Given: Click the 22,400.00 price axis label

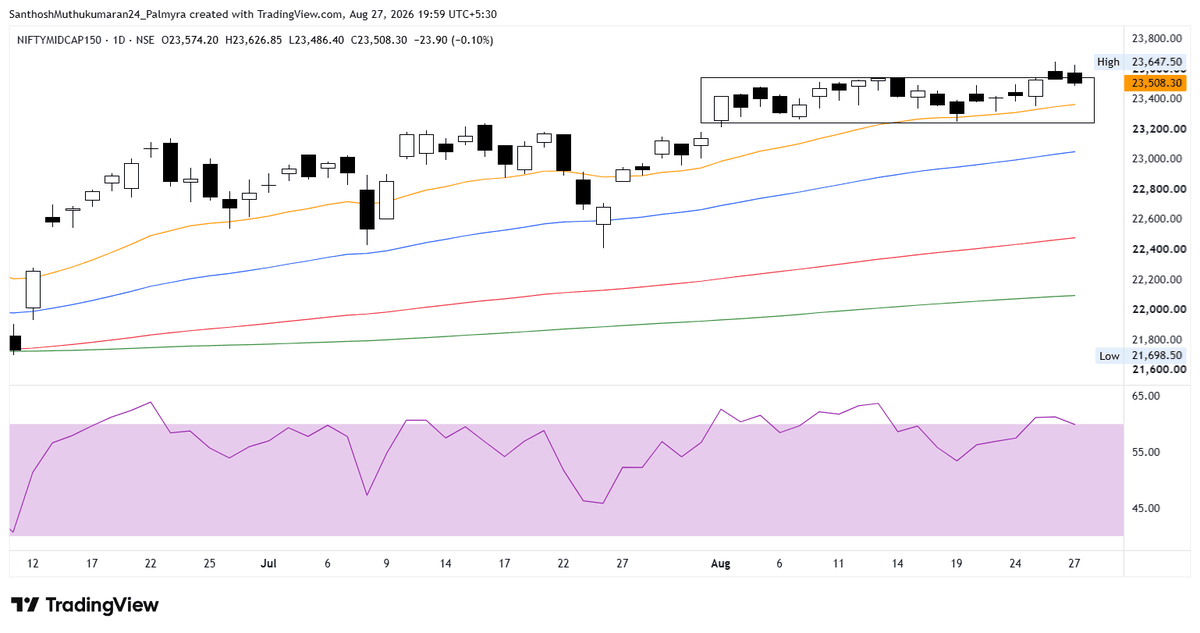Looking at the screenshot, I should (x=1158, y=249).
